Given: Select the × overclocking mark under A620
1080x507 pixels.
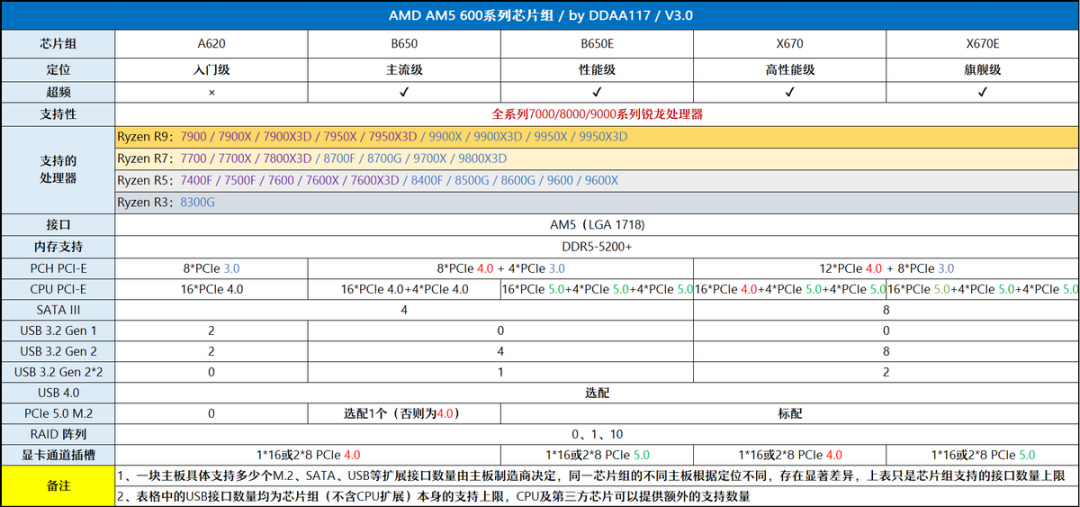Looking at the screenshot, I should pyautogui.click(x=211, y=92).
